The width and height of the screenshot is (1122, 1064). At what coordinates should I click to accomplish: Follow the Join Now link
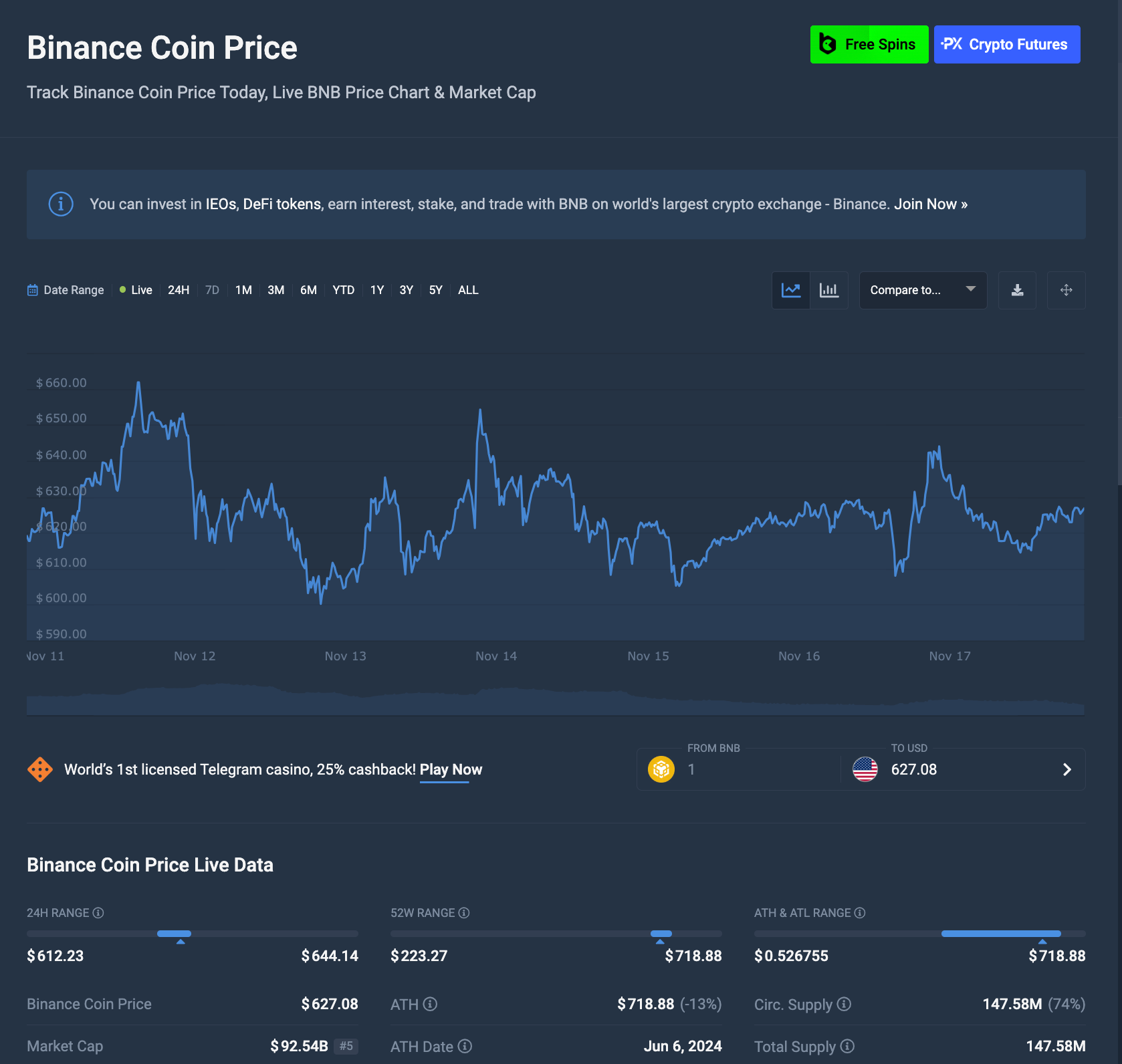[931, 204]
